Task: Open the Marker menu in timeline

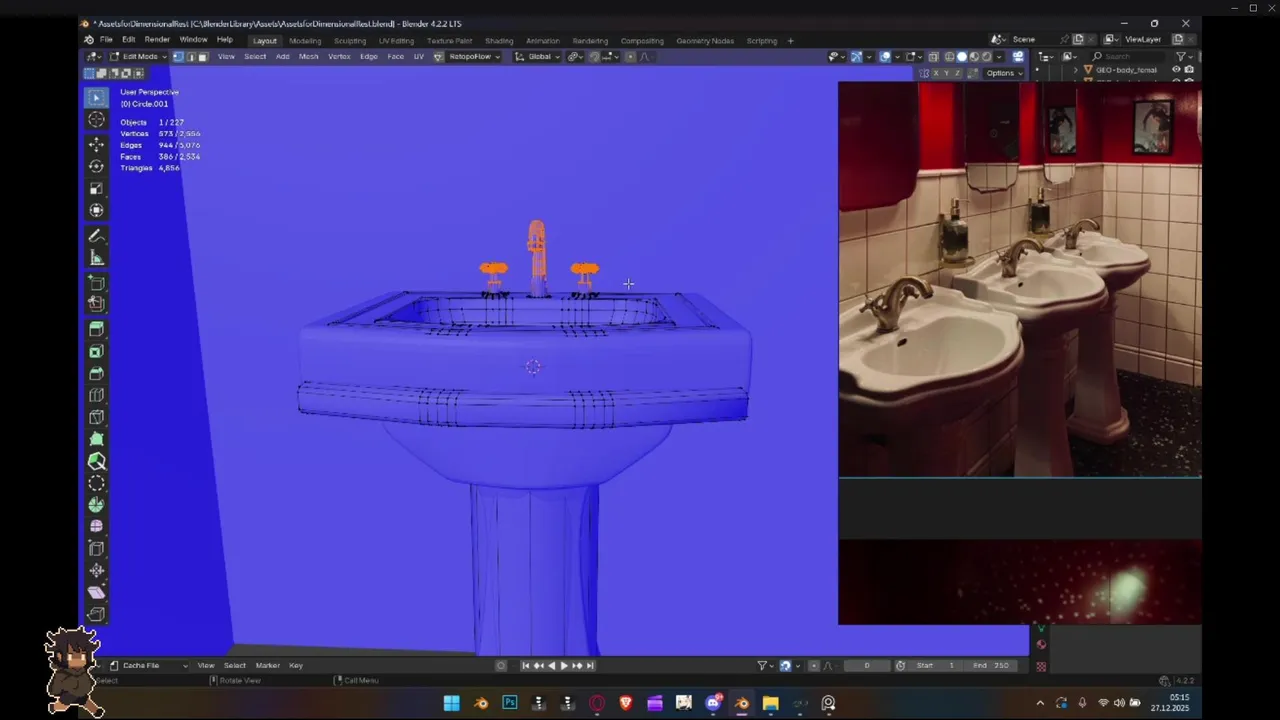Action: pyautogui.click(x=267, y=665)
